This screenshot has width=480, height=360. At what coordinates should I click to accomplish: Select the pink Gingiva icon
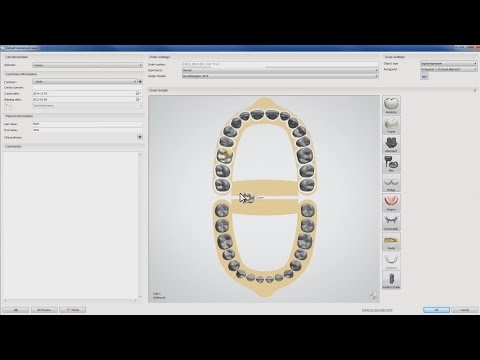pyautogui.click(x=391, y=203)
